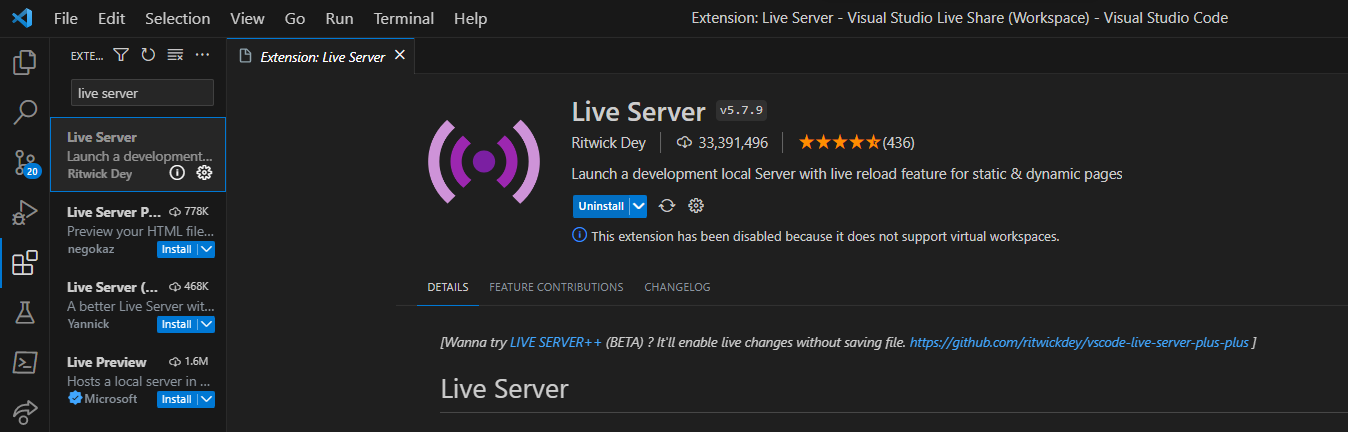
Task: Open the Run and Debug view
Action: 24,212
